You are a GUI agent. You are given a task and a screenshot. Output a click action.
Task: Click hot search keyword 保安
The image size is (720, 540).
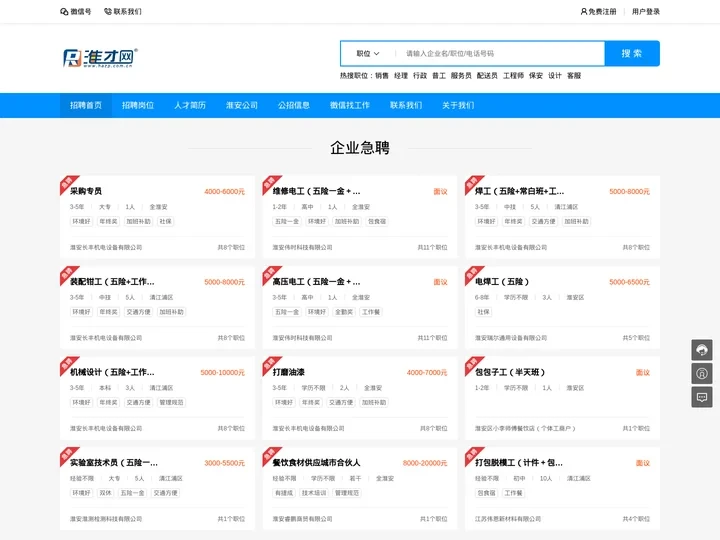pyautogui.click(x=536, y=76)
